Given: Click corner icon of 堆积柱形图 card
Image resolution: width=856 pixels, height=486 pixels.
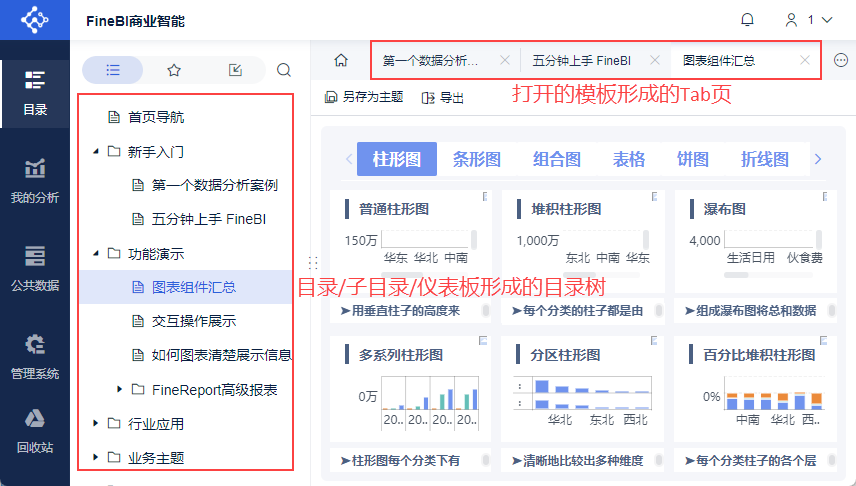Looking at the screenshot, I should 655,196.
